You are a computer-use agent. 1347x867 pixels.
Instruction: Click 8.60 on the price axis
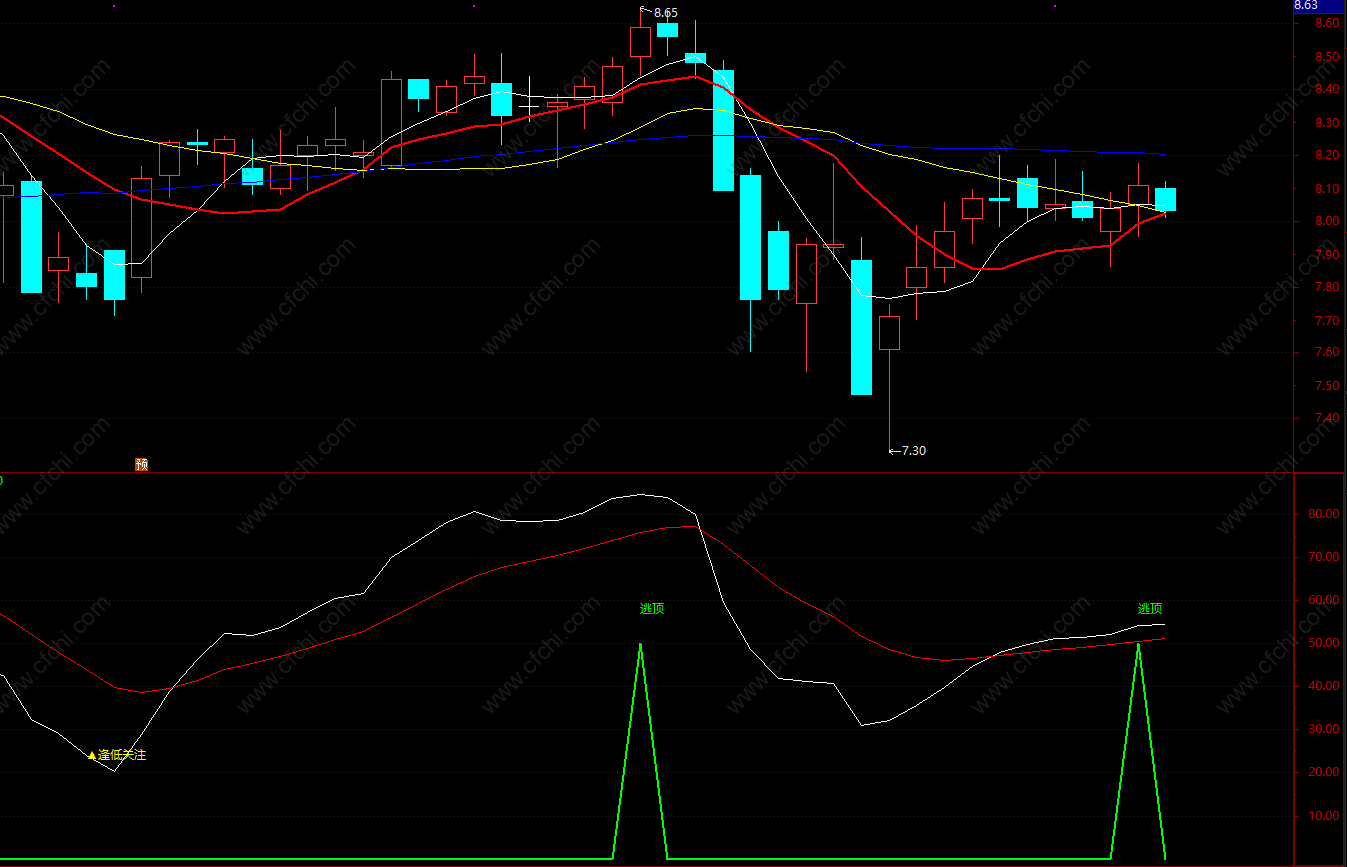[1328, 23]
